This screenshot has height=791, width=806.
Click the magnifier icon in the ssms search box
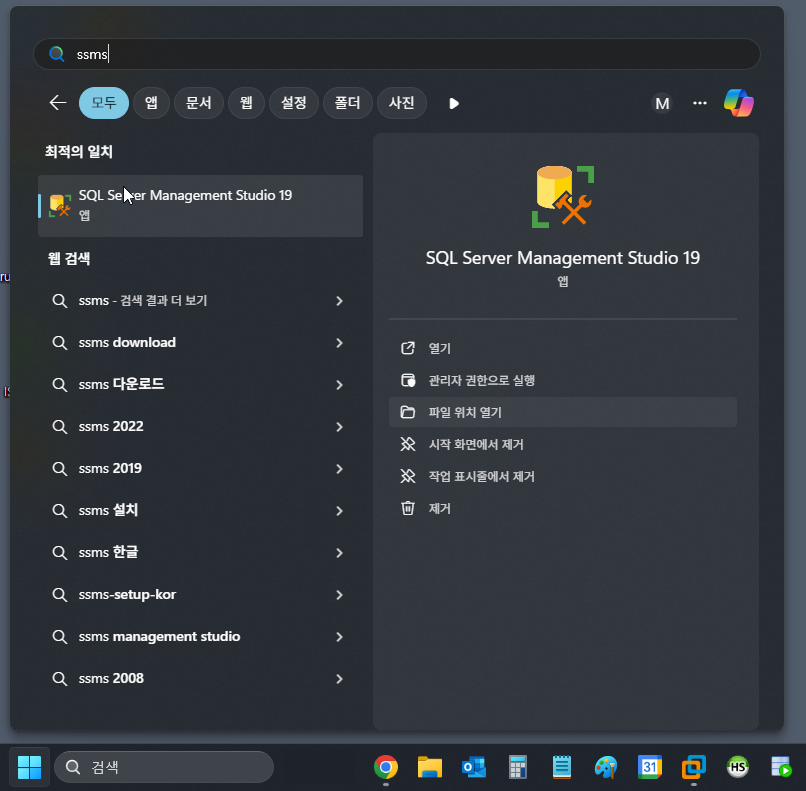tap(57, 54)
